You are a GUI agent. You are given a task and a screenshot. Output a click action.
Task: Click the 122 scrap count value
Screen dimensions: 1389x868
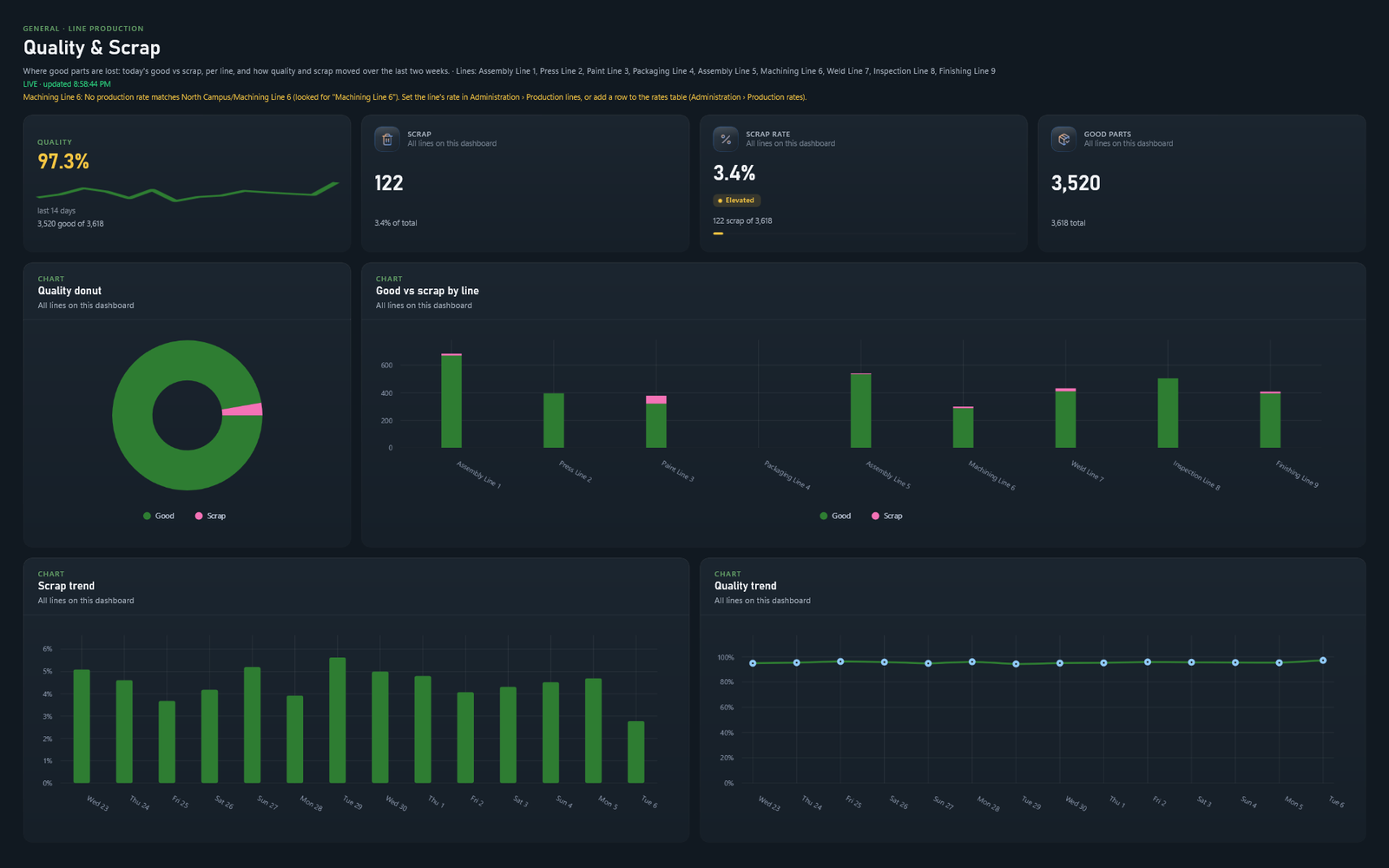[x=389, y=183]
